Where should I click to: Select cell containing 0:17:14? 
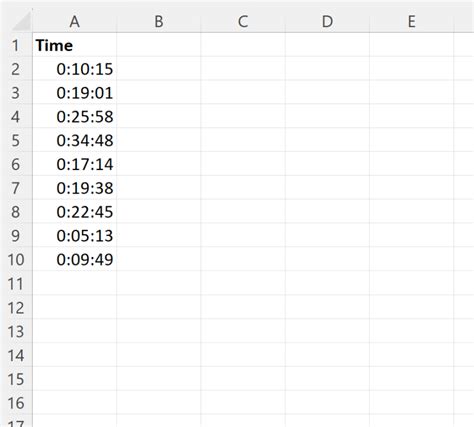75,164
